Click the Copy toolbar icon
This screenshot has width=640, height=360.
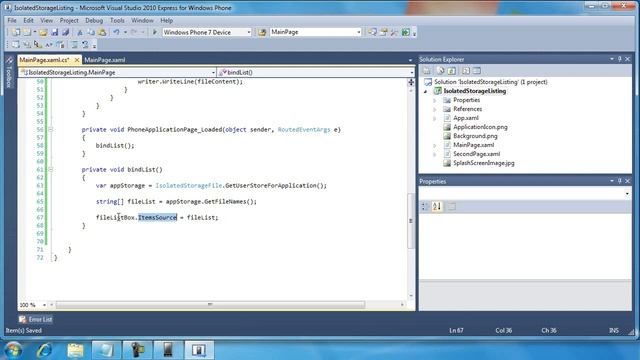pyautogui.click(x=91, y=32)
